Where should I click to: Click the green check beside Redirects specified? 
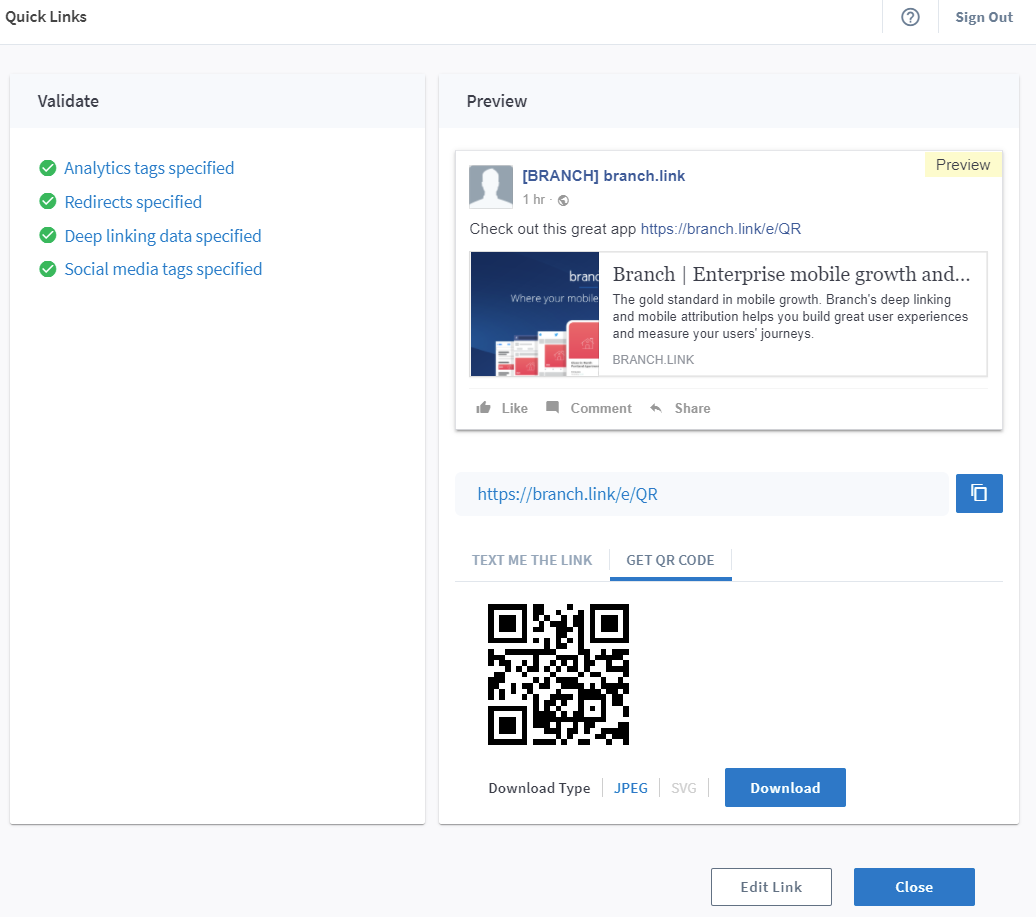tap(48, 201)
